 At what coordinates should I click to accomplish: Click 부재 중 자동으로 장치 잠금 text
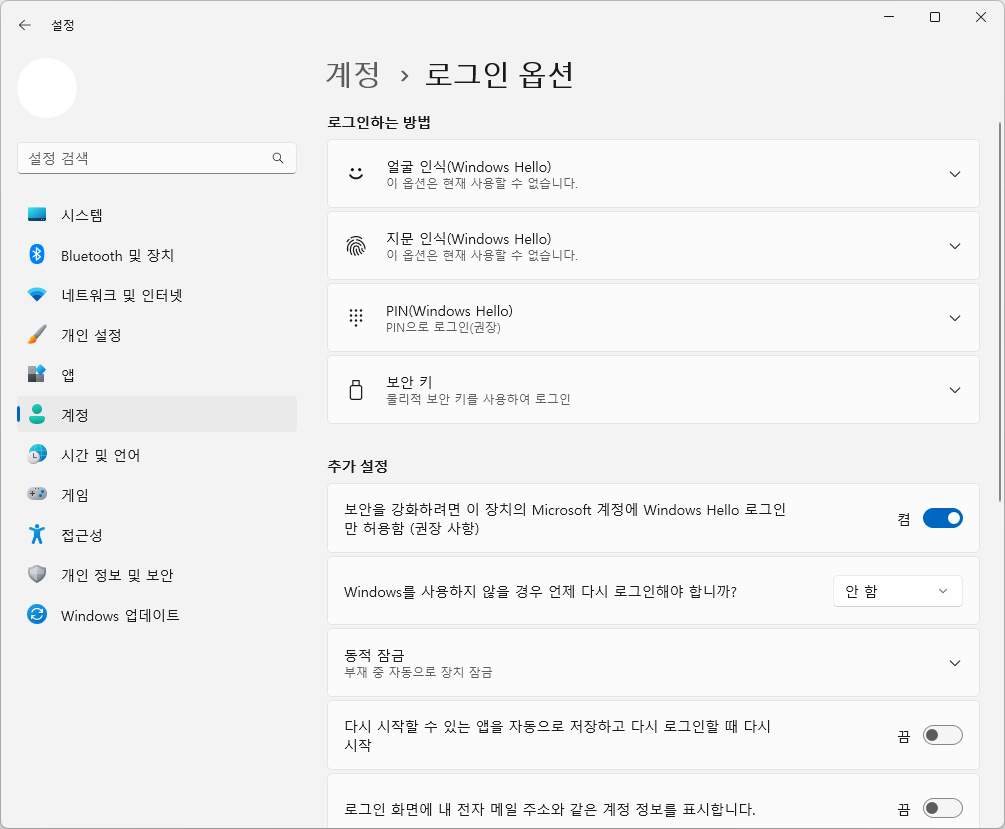click(x=419, y=672)
